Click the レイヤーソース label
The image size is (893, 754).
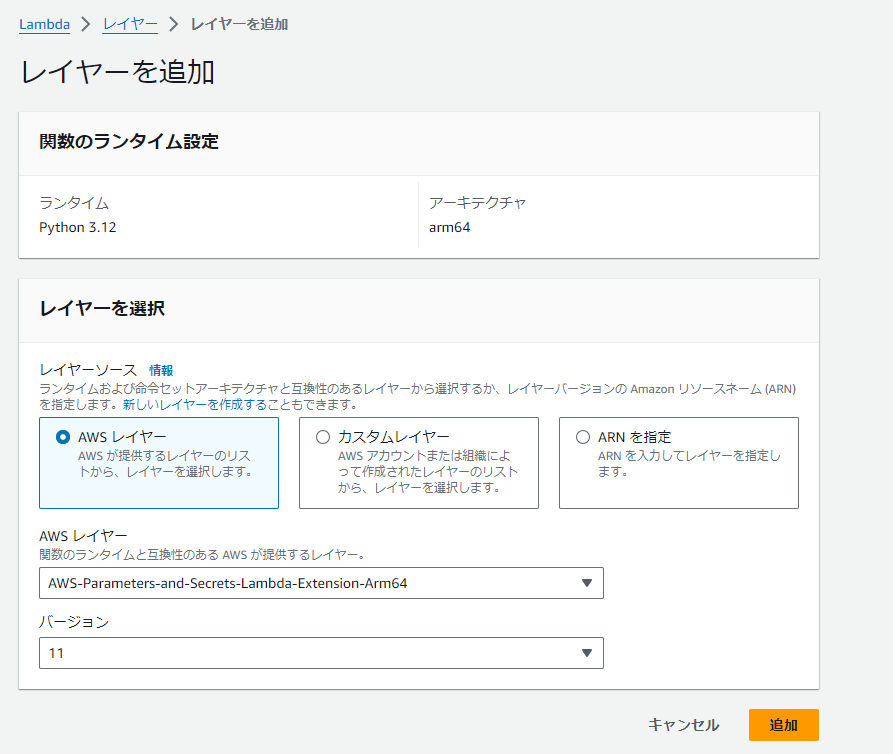pos(88,370)
